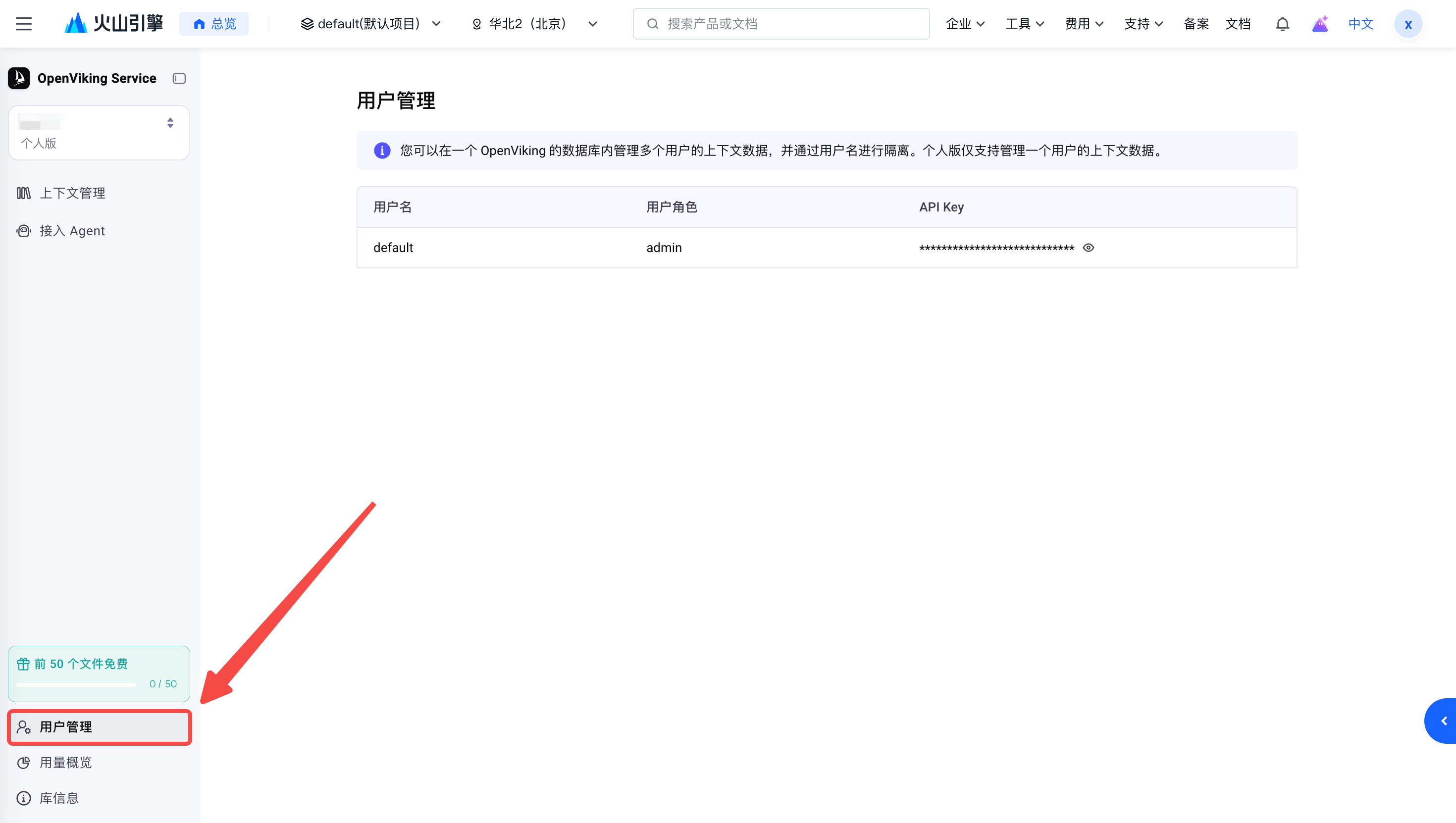Open the 备案 link
This screenshot has height=823, width=1456.
click(1196, 24)
